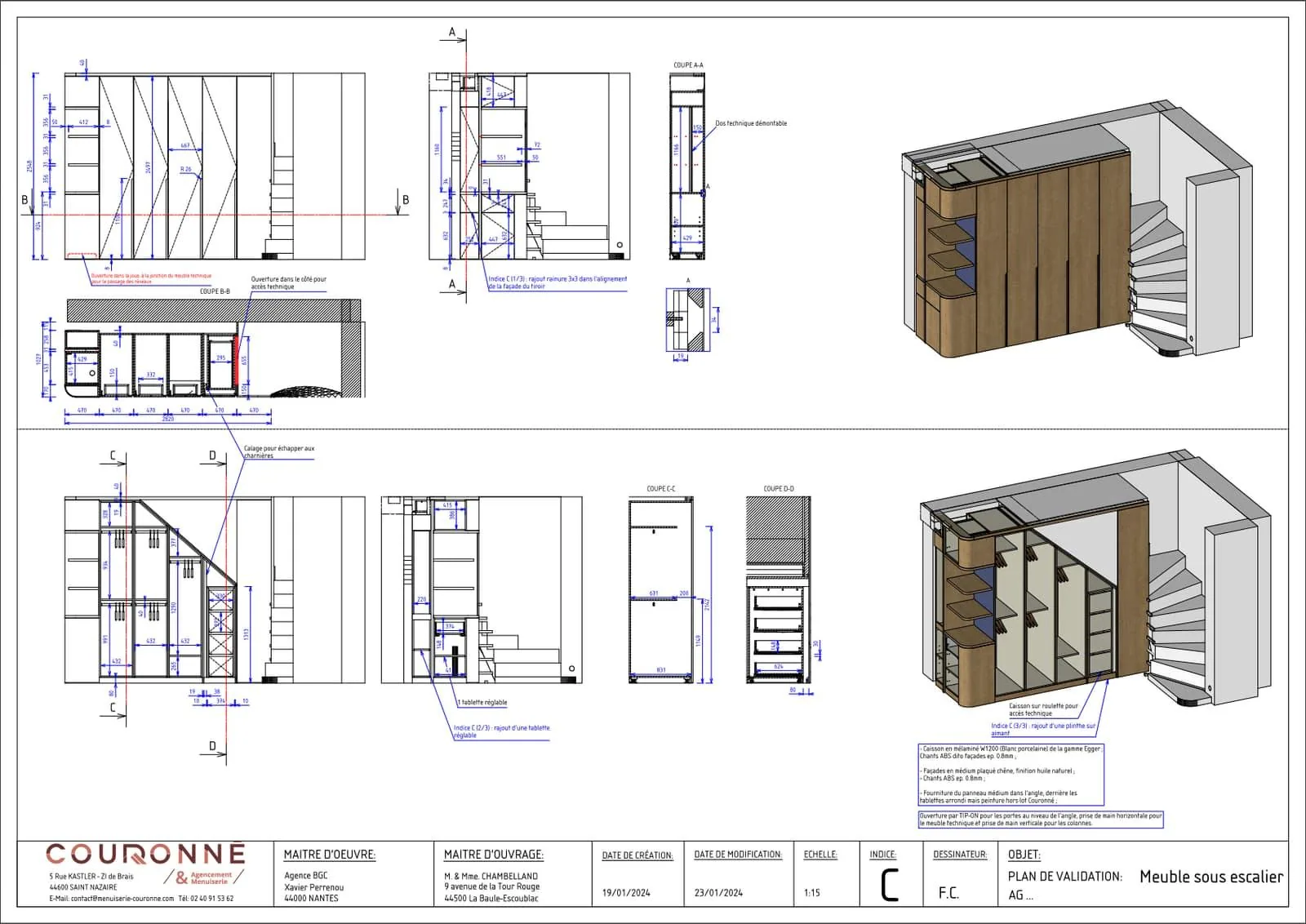Viewport: 1306px width, 924px height.
Task: Click the "5 Rue KASTLER - ZI de Brais" address
Action: 91,877
